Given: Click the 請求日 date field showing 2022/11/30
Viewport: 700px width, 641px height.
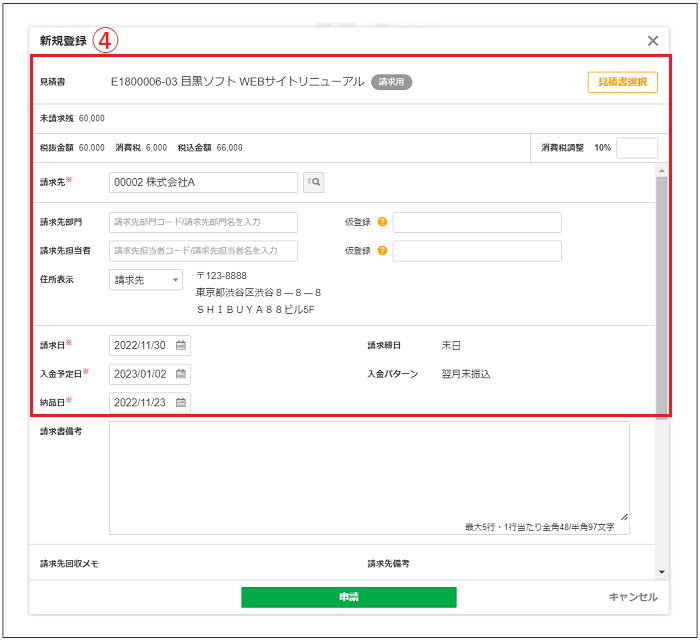Looking at the screenshot, I should click(142, 346).
